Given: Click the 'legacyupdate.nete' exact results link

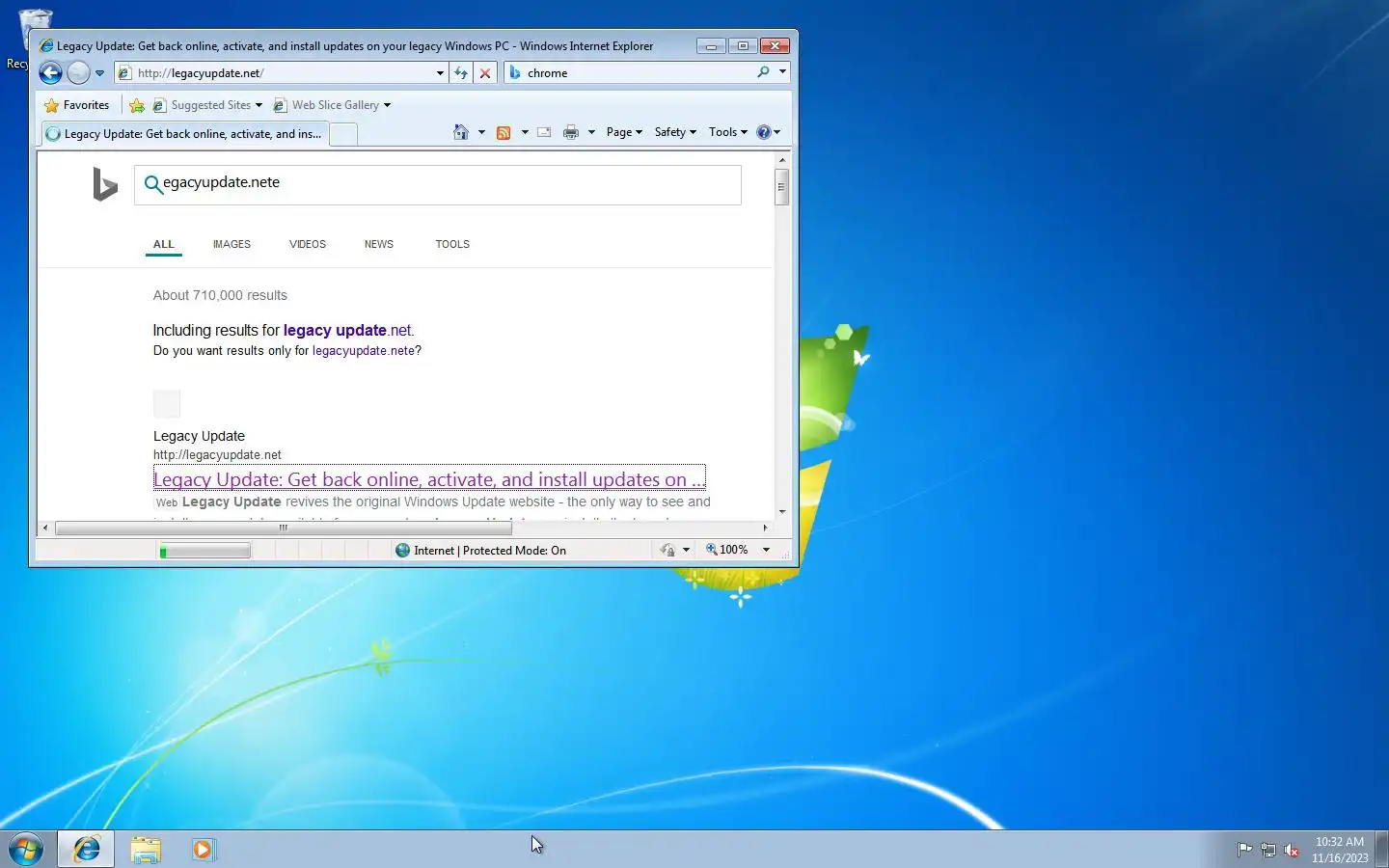Looking at the screenshot, I should coord(364,351).
